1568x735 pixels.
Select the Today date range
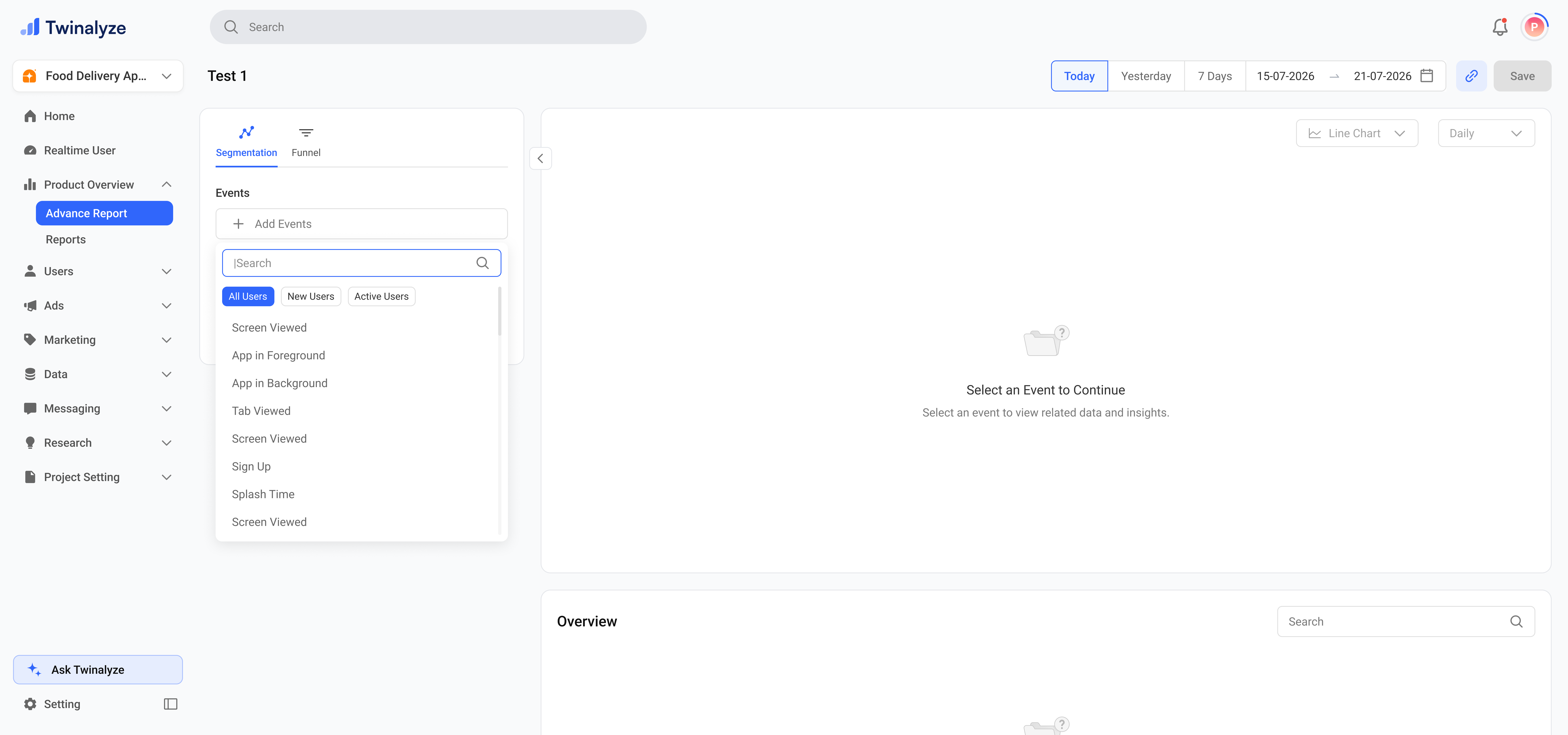1079,76
